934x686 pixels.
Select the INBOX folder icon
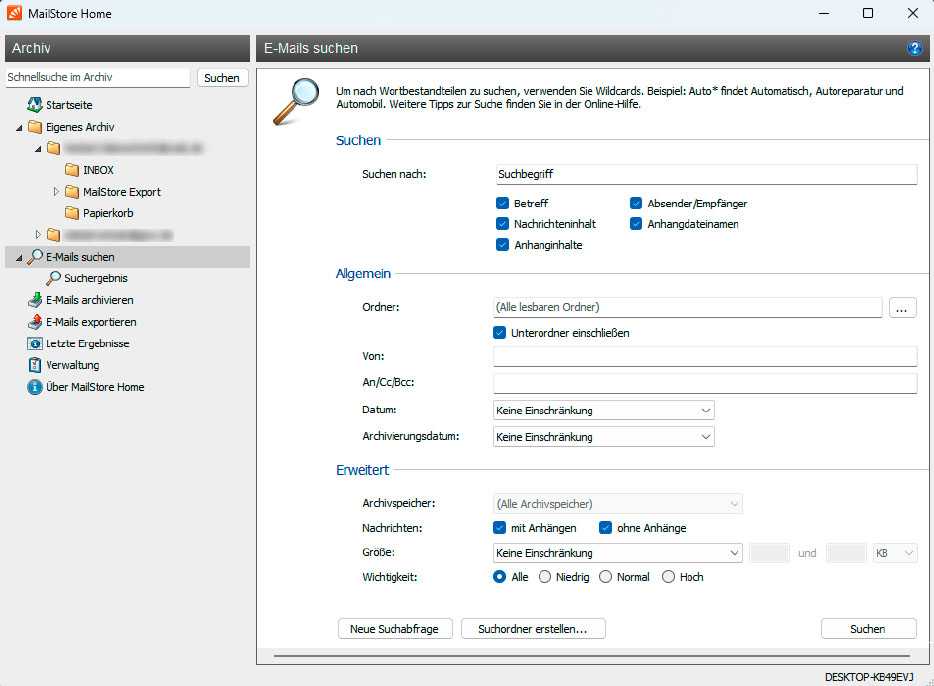pyautogui.click(x=72, y=170)
